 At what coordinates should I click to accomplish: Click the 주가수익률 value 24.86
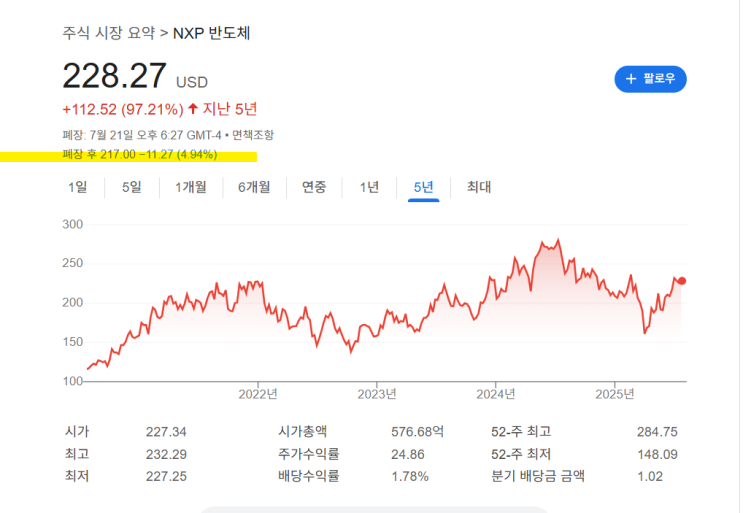point(408,455)
